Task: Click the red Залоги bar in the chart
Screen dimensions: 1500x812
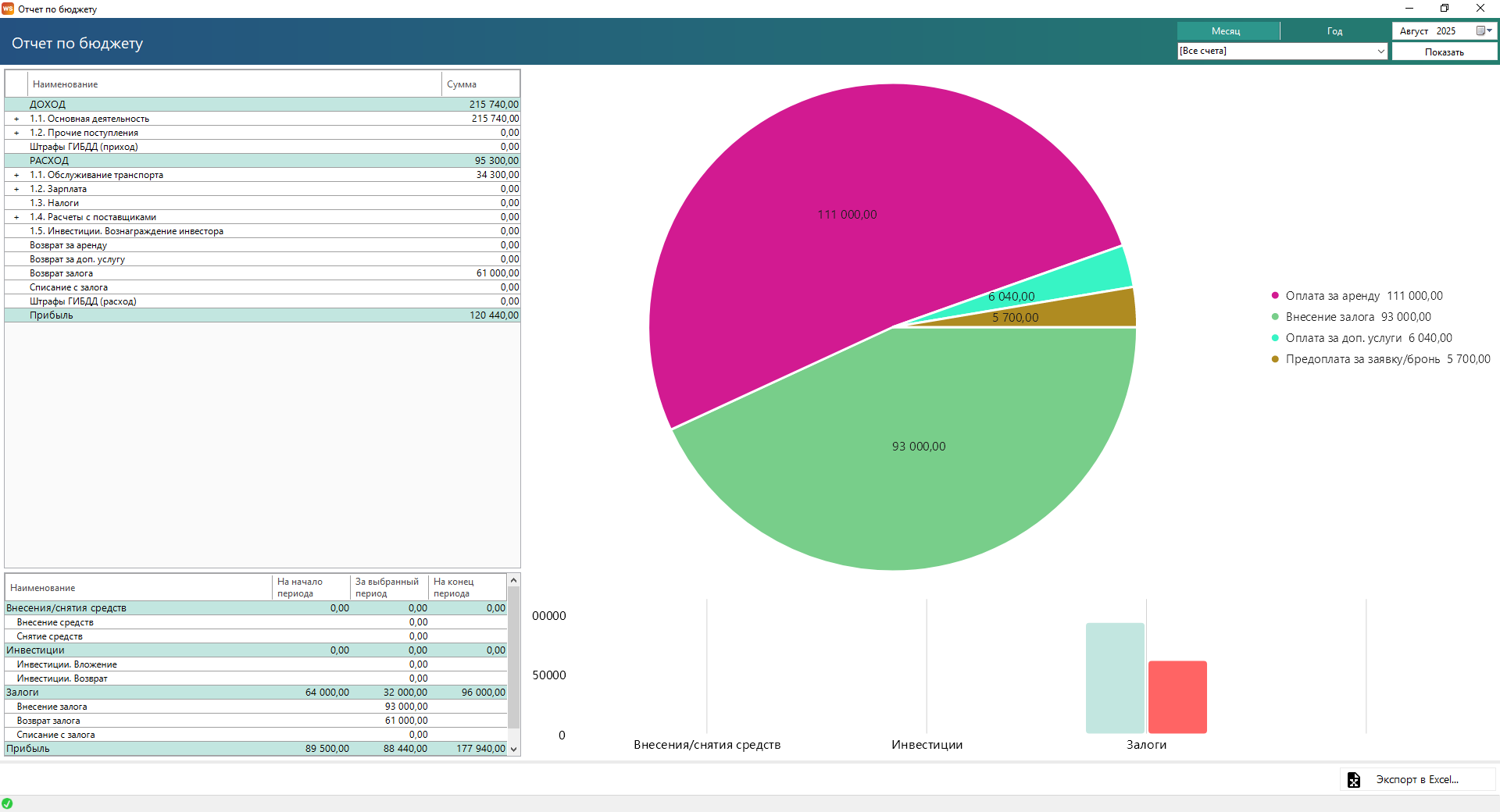Action: click(x=1177, y=697)
